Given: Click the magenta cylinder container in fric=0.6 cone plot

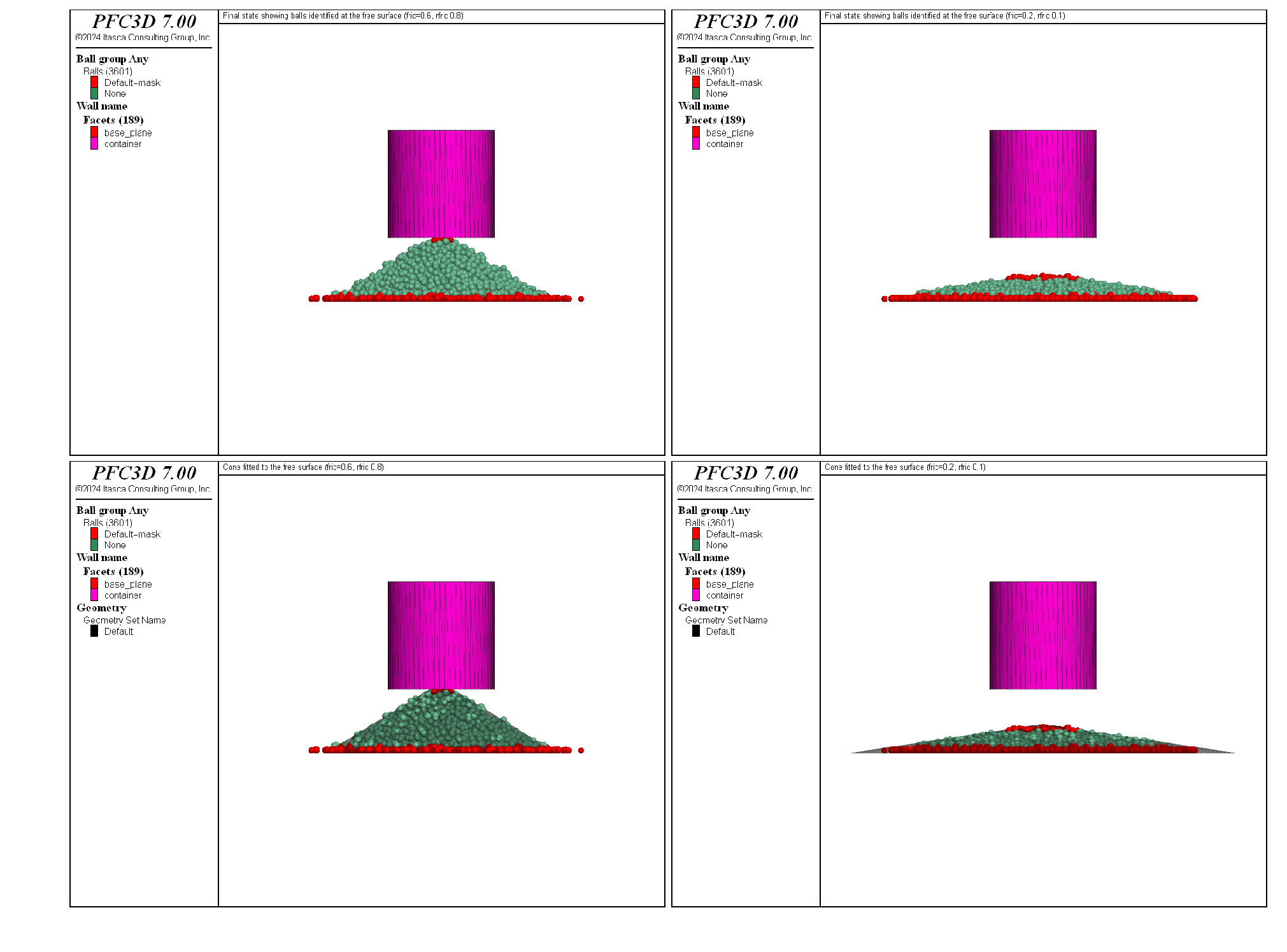Looking at the screenshot, I should coord(441,636).
